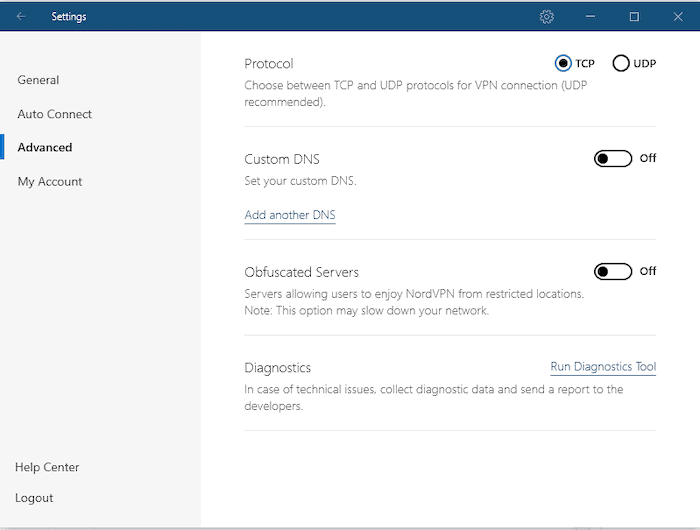Screen dimensions: 700x530
Task: Open the Help Center
Action: [x=47, y=467]
